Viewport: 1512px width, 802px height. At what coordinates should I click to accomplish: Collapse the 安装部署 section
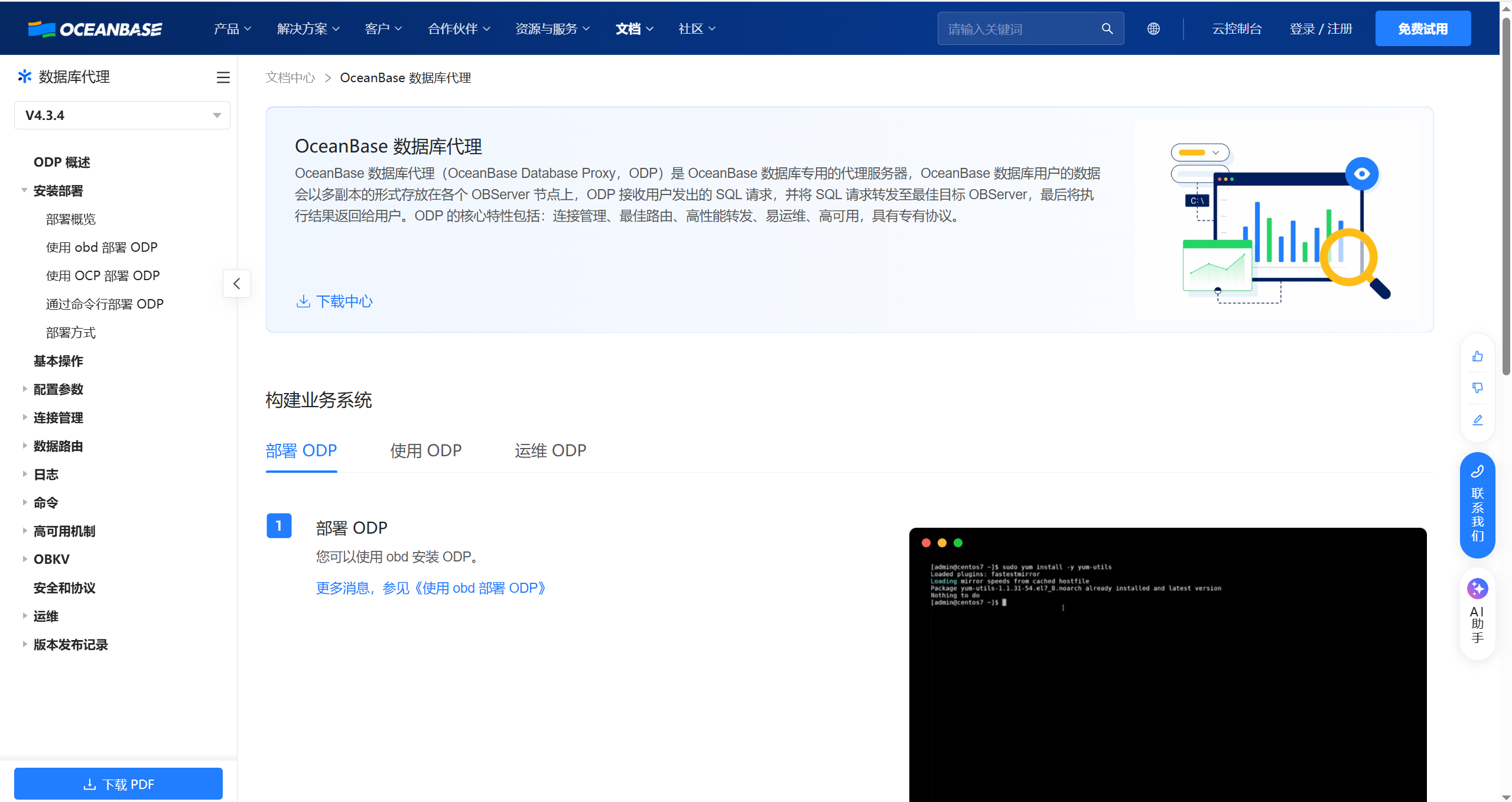coord(24,190)
